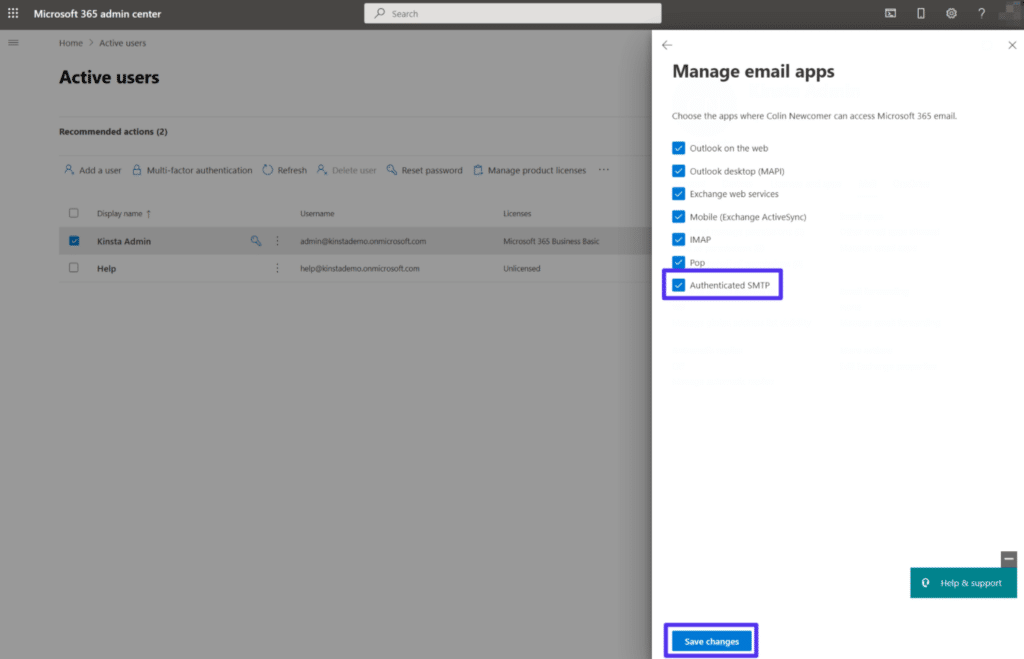1024x659 pixels.
Task: Click the reset password key icon for Kinsta Admin
Action: coord(257,241)
